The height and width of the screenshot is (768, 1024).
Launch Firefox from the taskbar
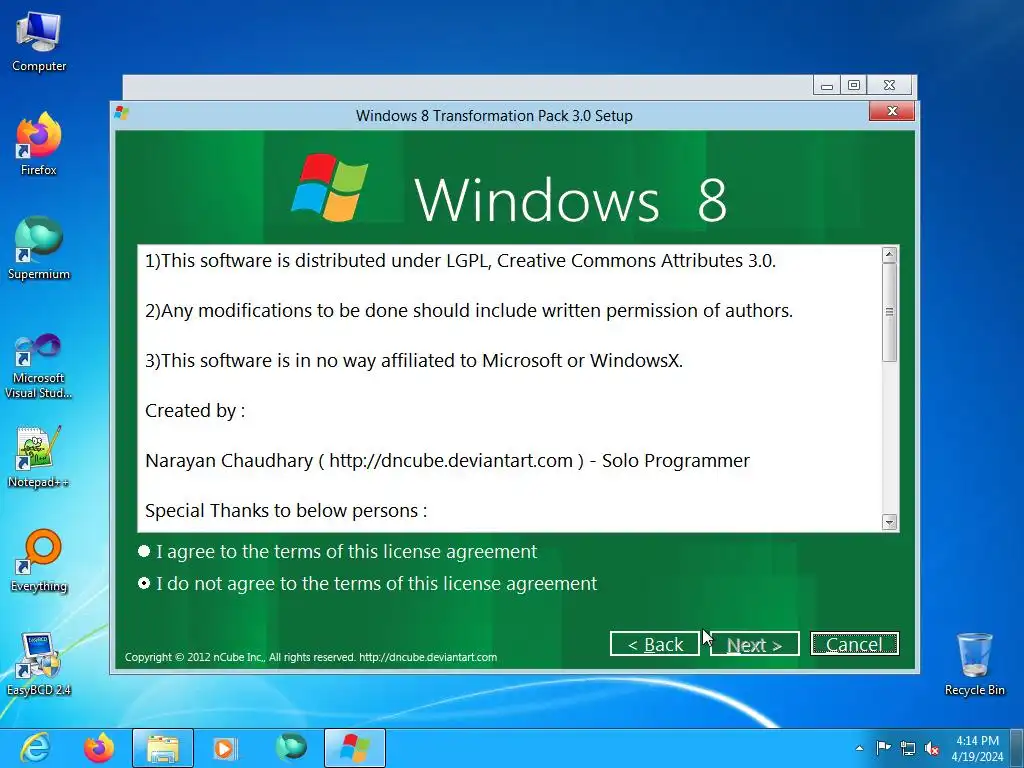tap(99, 748)
